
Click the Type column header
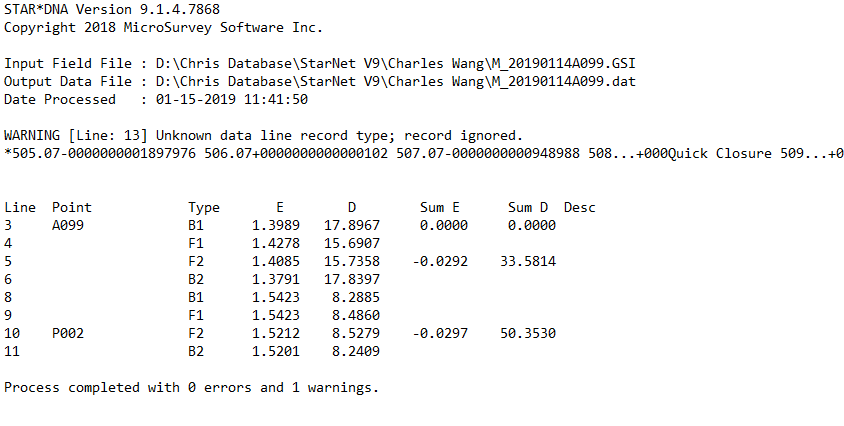(204, 207)
